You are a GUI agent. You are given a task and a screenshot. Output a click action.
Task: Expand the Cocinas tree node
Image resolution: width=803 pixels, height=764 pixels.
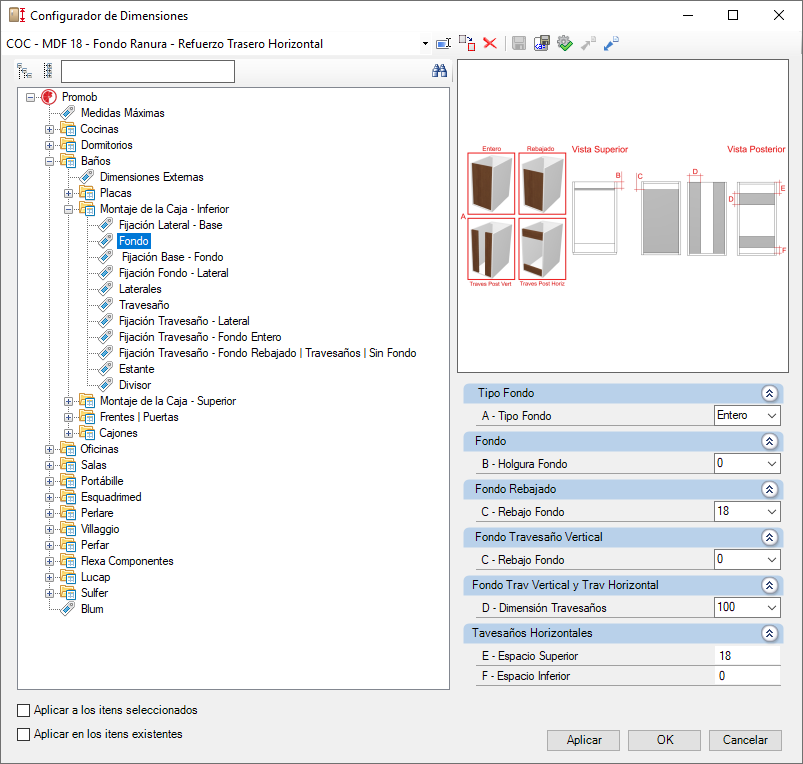(x=49, y=130)
